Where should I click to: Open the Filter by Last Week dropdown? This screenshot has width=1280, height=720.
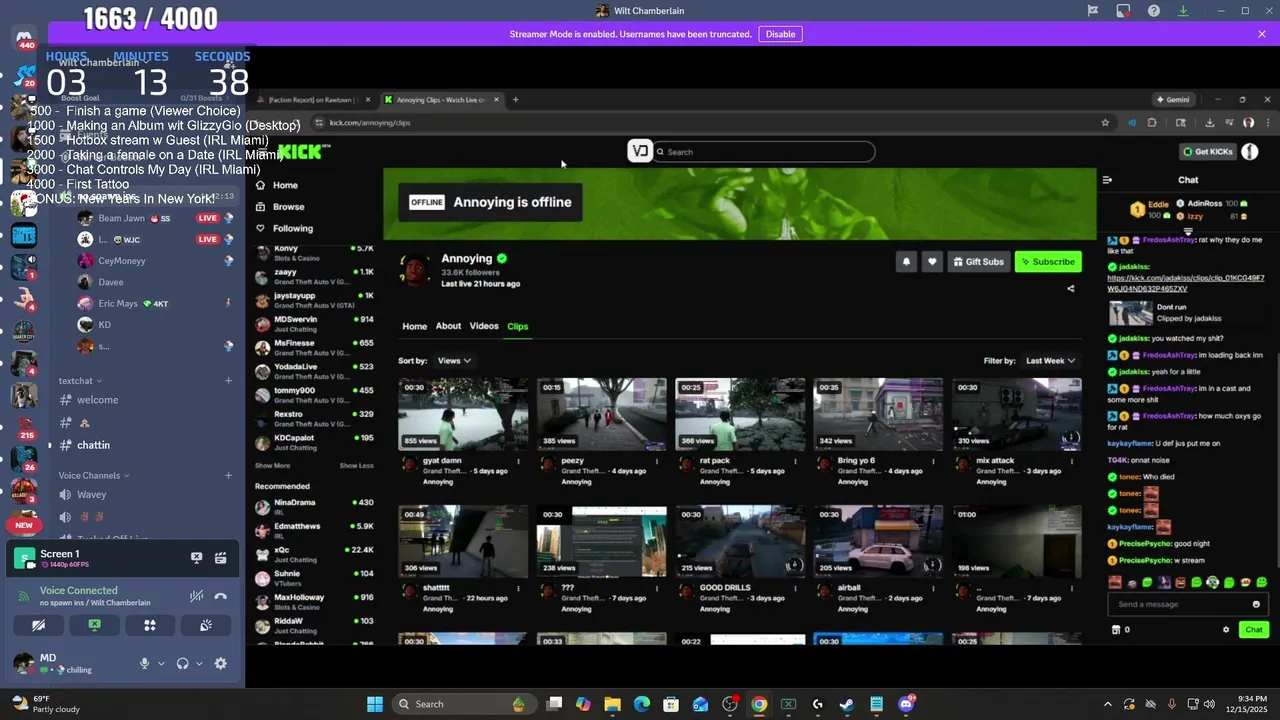coord(1051,360)
